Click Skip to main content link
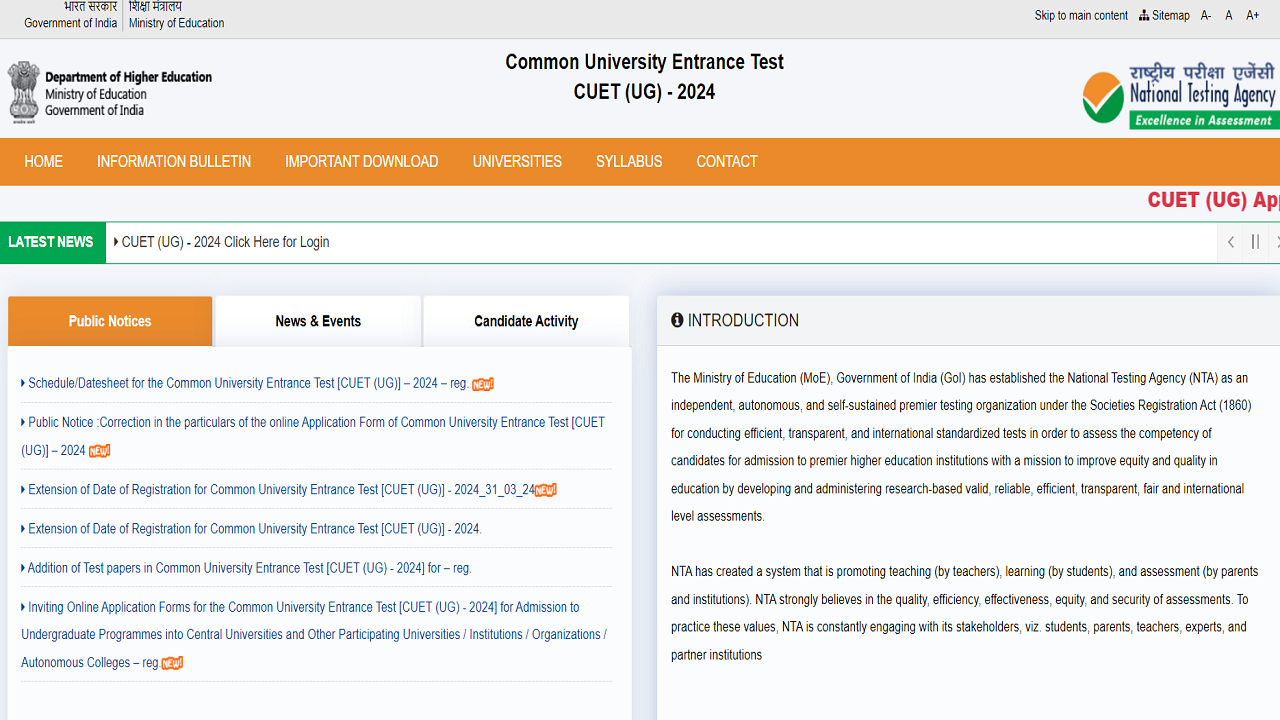The width and height of the screenshot is (1280, 720). point(1081,15)
